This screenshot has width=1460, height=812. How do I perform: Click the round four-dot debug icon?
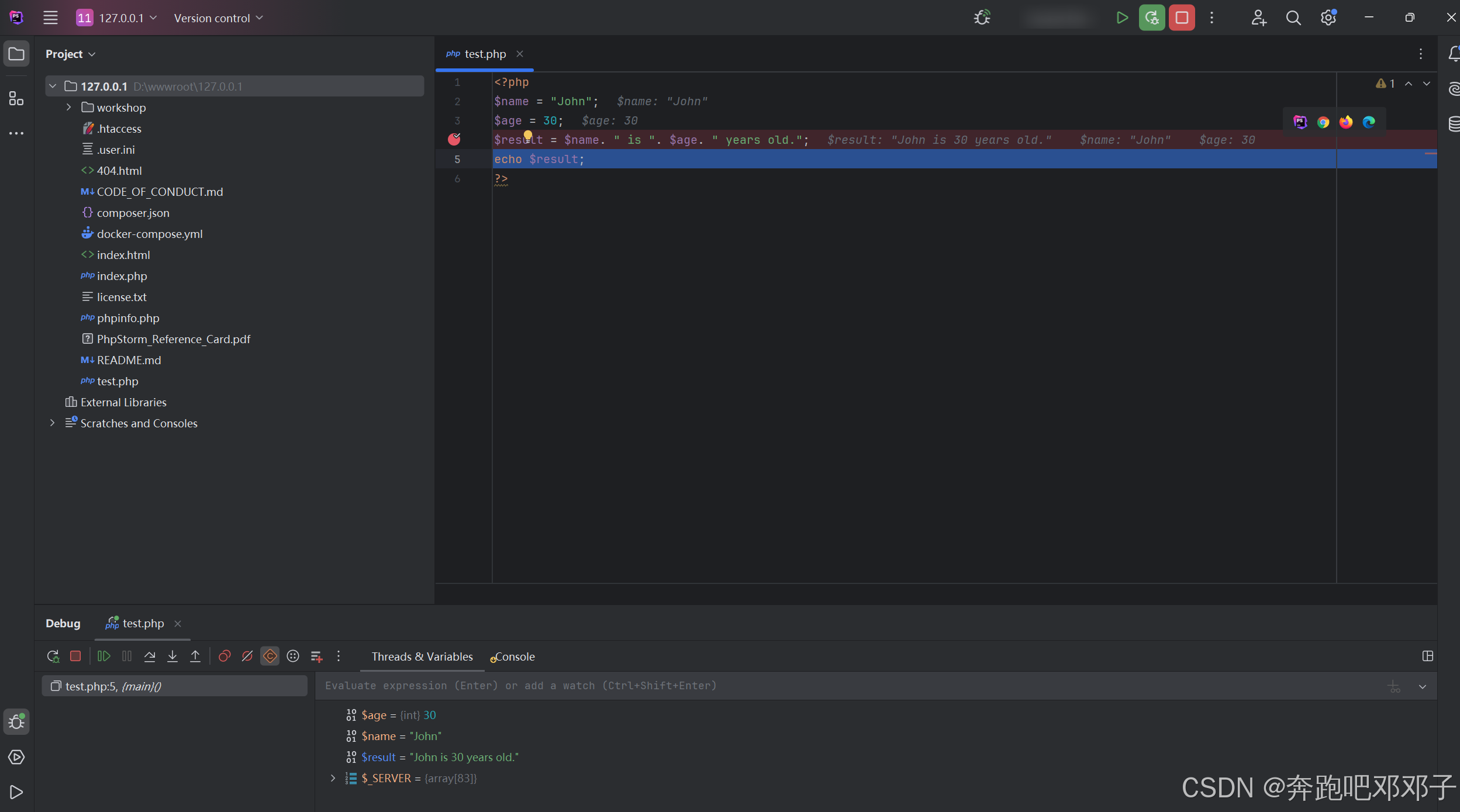293,656
